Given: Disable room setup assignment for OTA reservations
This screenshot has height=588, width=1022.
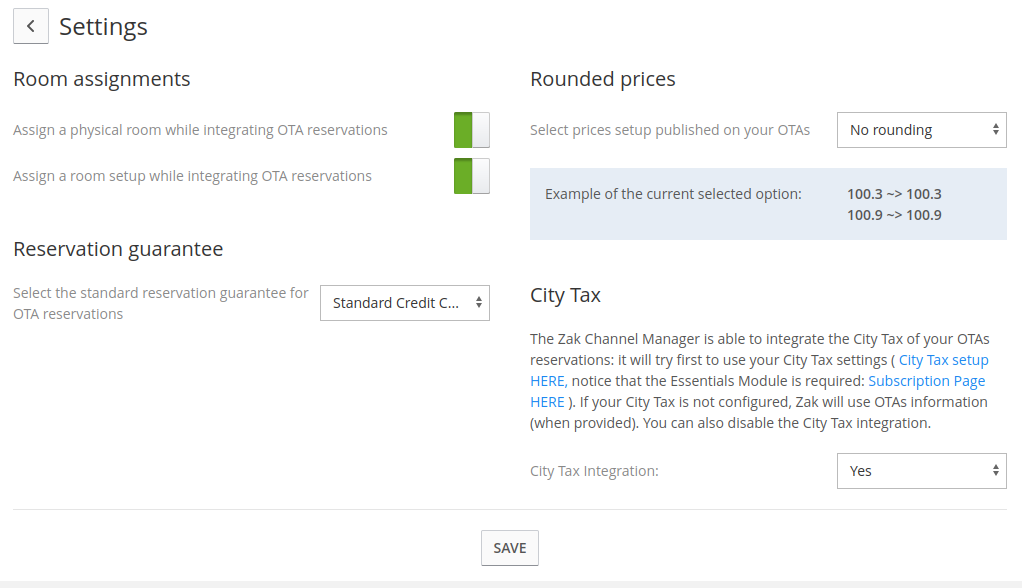Looking at the screenshot, I should pos(471,176).
